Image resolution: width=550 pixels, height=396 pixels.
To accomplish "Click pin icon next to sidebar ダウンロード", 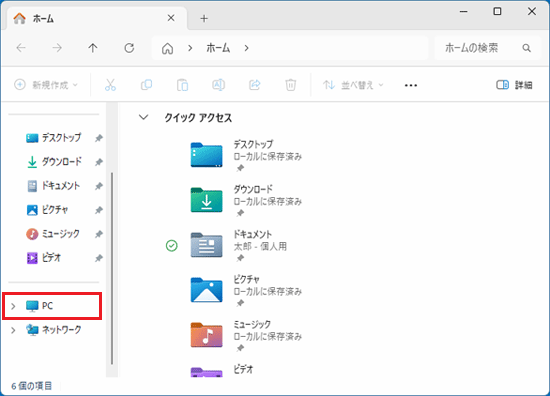I will click(x=99, y=162).
